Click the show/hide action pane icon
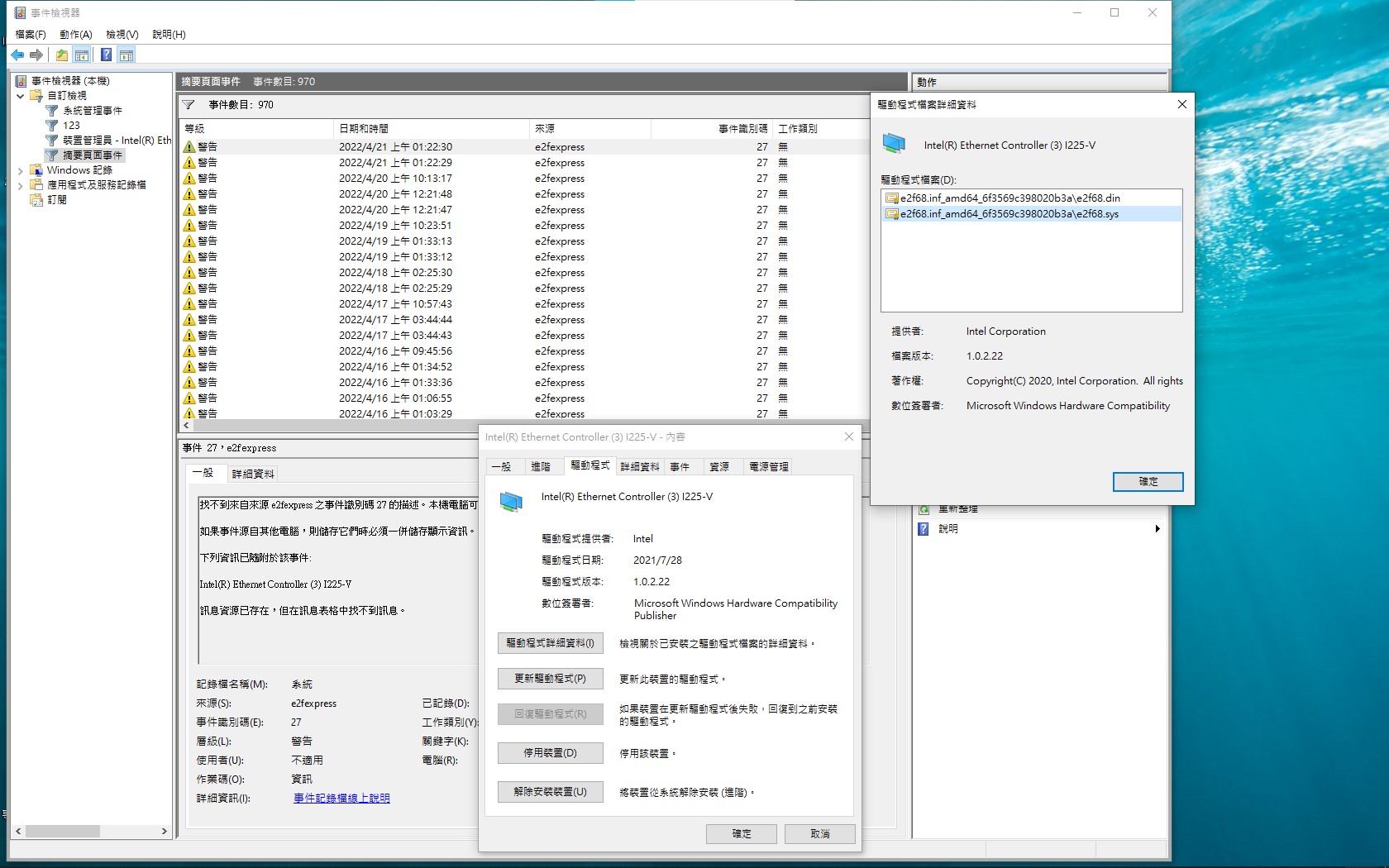Screen dimensions: 1389x868 (x=126, y=55)
